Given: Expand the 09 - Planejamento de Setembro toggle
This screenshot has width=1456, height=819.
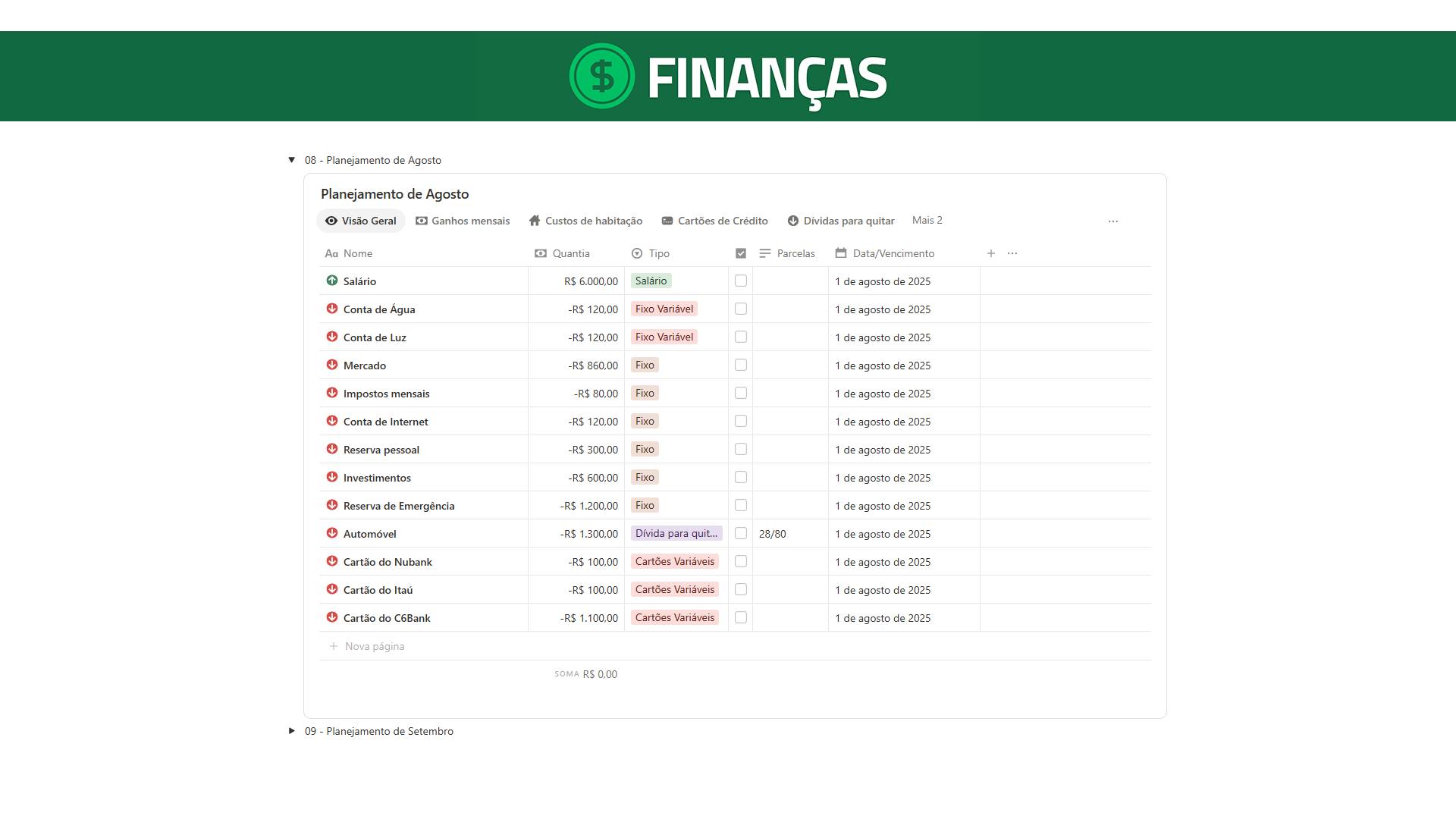Looking at the screenshot, I should (x=291, y=731).
